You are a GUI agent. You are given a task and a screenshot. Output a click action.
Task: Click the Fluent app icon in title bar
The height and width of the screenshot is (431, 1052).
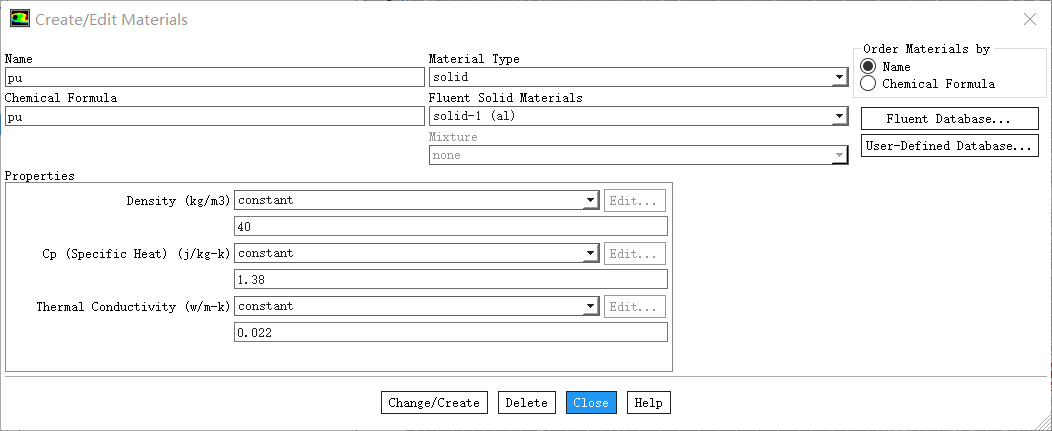(19, 19)
